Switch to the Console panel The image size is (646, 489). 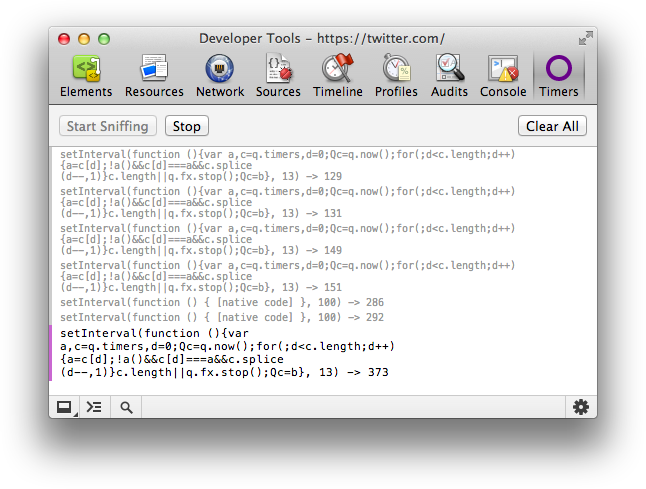(503, 76)
